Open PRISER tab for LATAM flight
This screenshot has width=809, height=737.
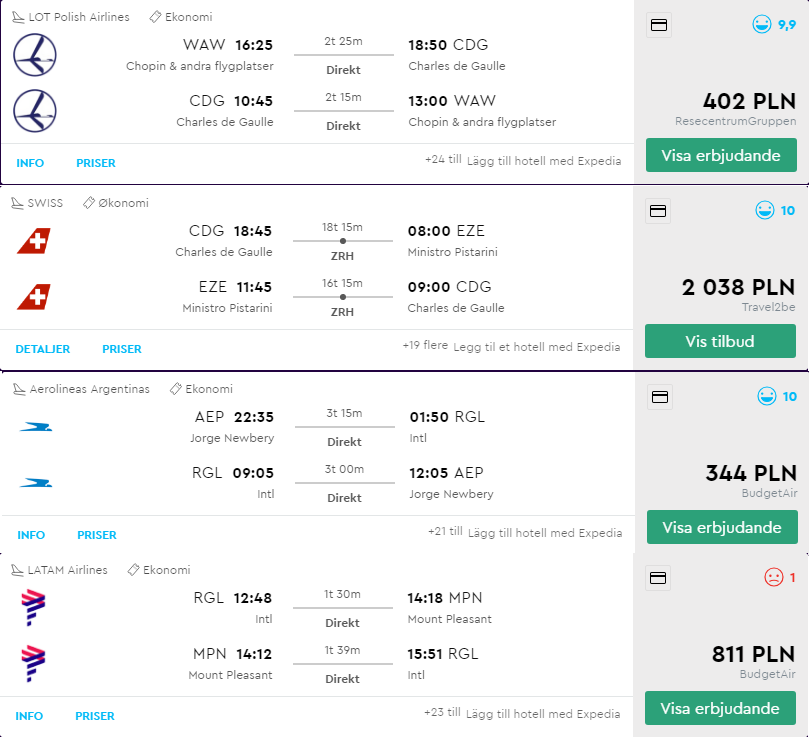pyautogui.click(x=95, y=716)
